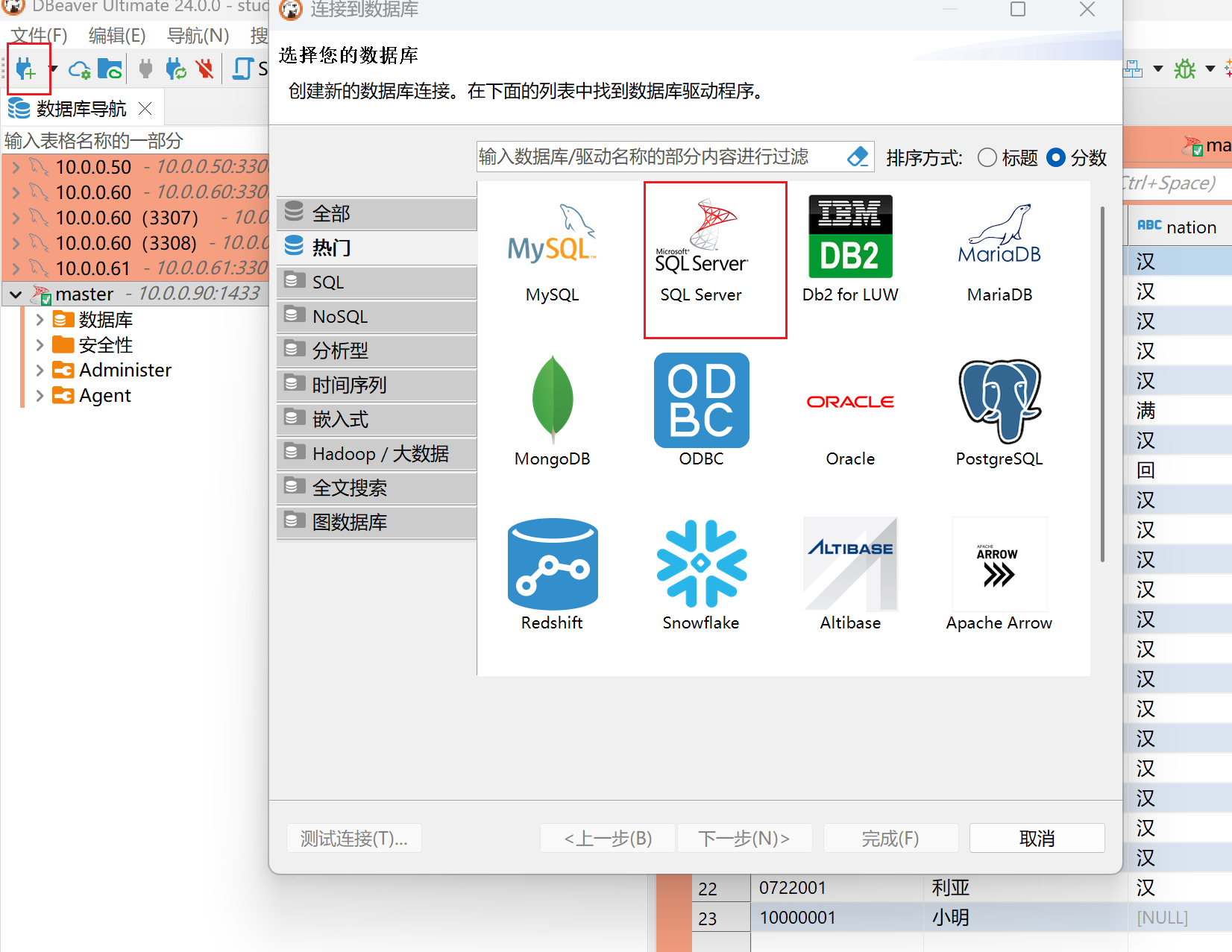Select the MySQL database driver
This screenshot has width=1232, height=952.
point(552,252)
